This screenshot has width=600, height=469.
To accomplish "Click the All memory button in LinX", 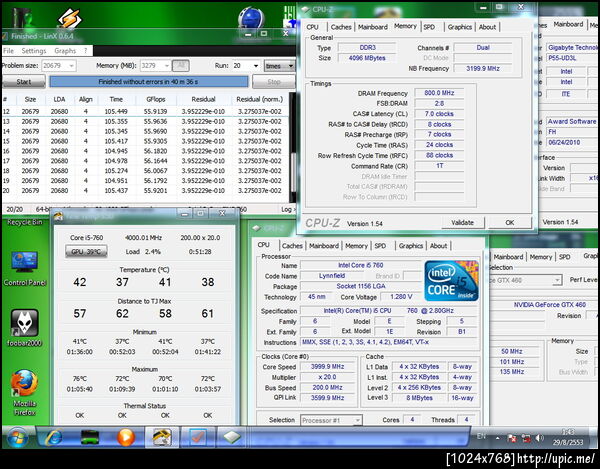I will tap(181, 65).
